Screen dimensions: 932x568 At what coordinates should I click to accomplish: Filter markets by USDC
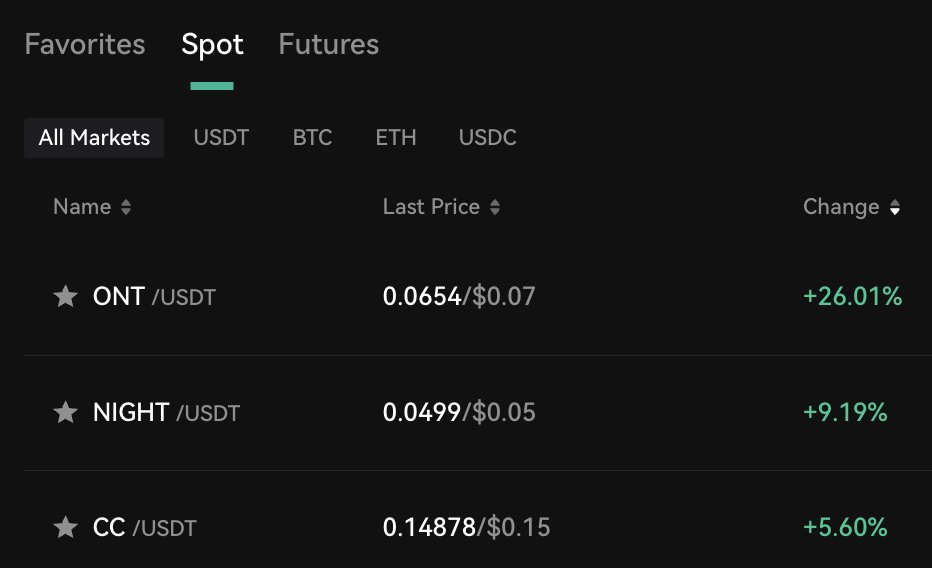pos(487,138)
